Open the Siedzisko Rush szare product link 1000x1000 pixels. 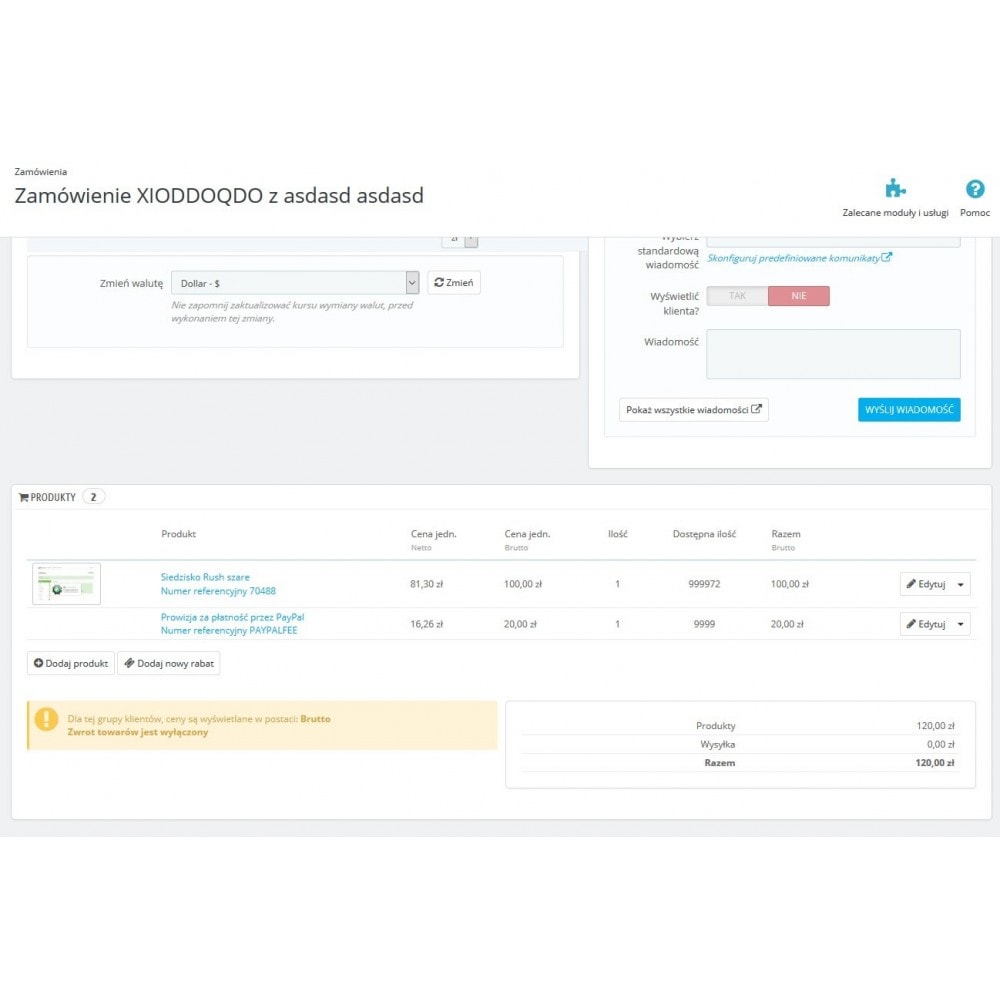pyautogui.click(x=205, y=577)
